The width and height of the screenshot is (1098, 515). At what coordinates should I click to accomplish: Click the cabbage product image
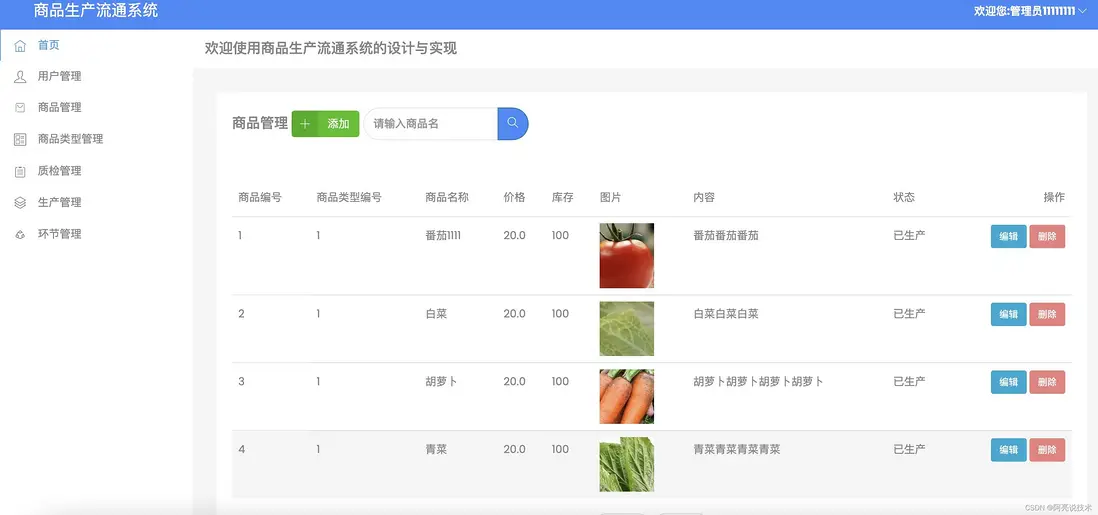pyautogui.click(x=627, y=329)
